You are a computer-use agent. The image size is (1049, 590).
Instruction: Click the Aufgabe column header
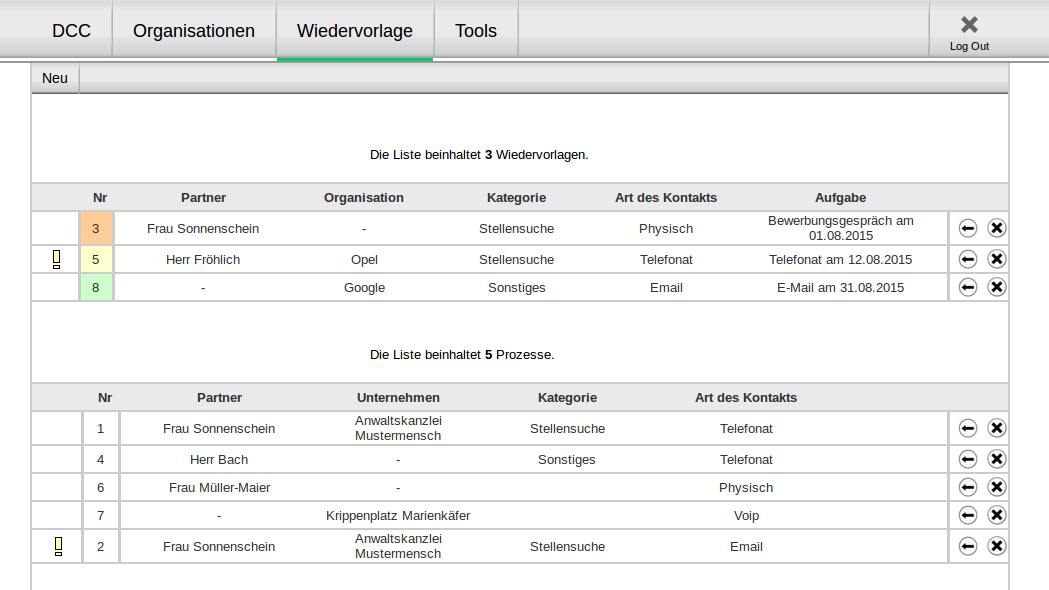pyautogui.click(x=840, y=197)
